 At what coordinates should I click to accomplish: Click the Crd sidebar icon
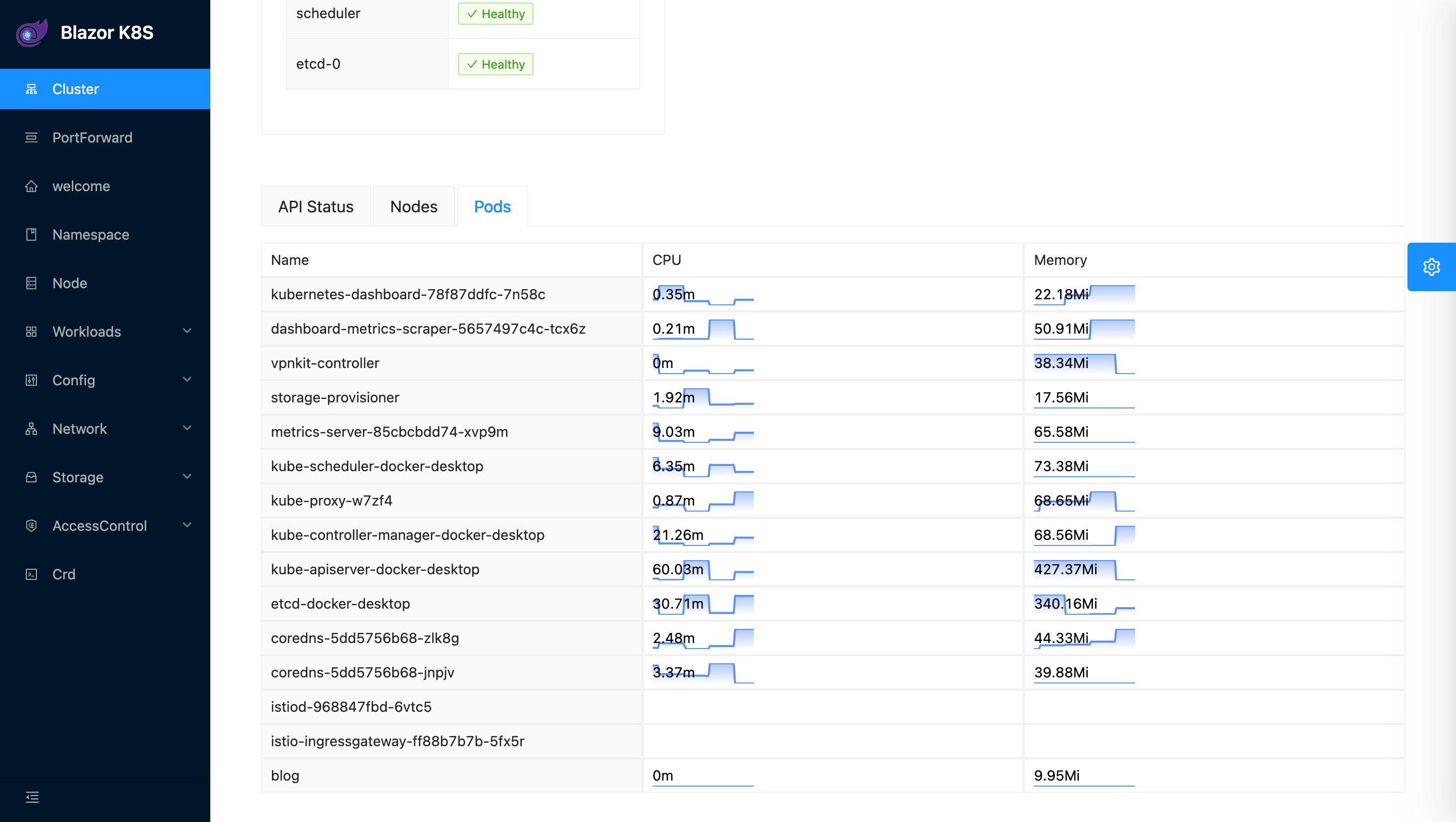(x=32, y=574)
